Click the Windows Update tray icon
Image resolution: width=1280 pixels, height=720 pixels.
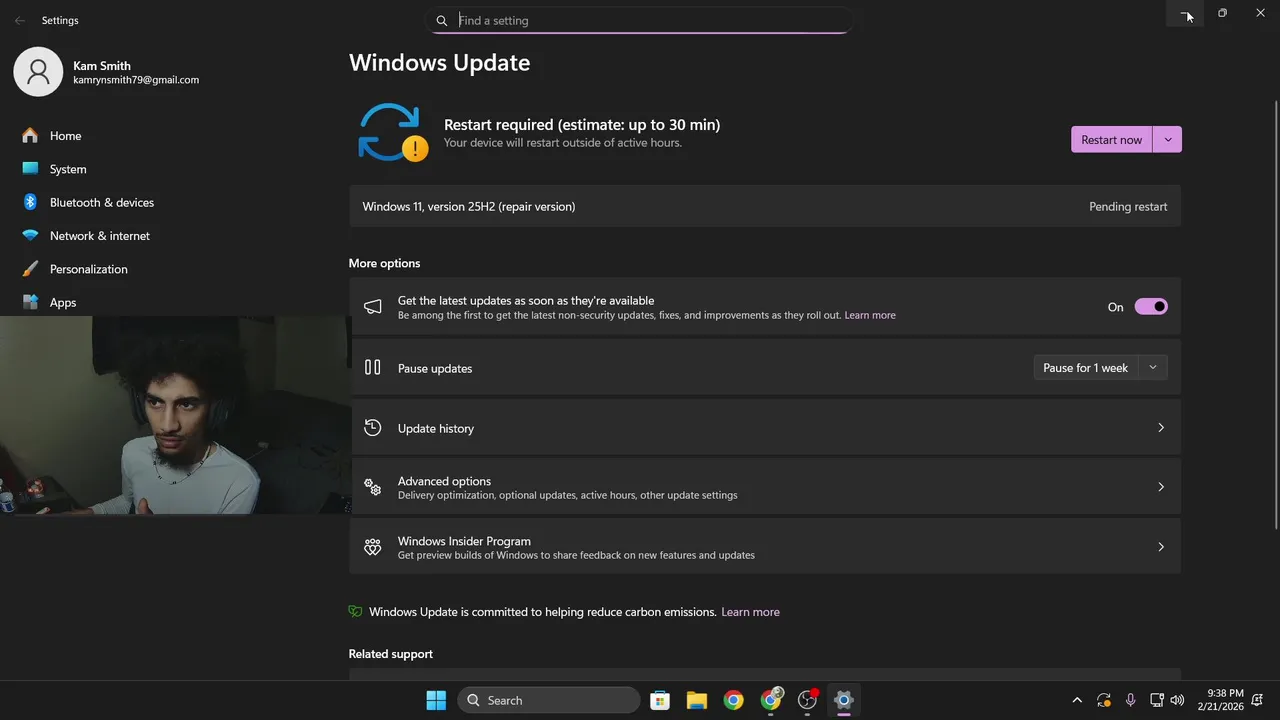(1104, 700)
